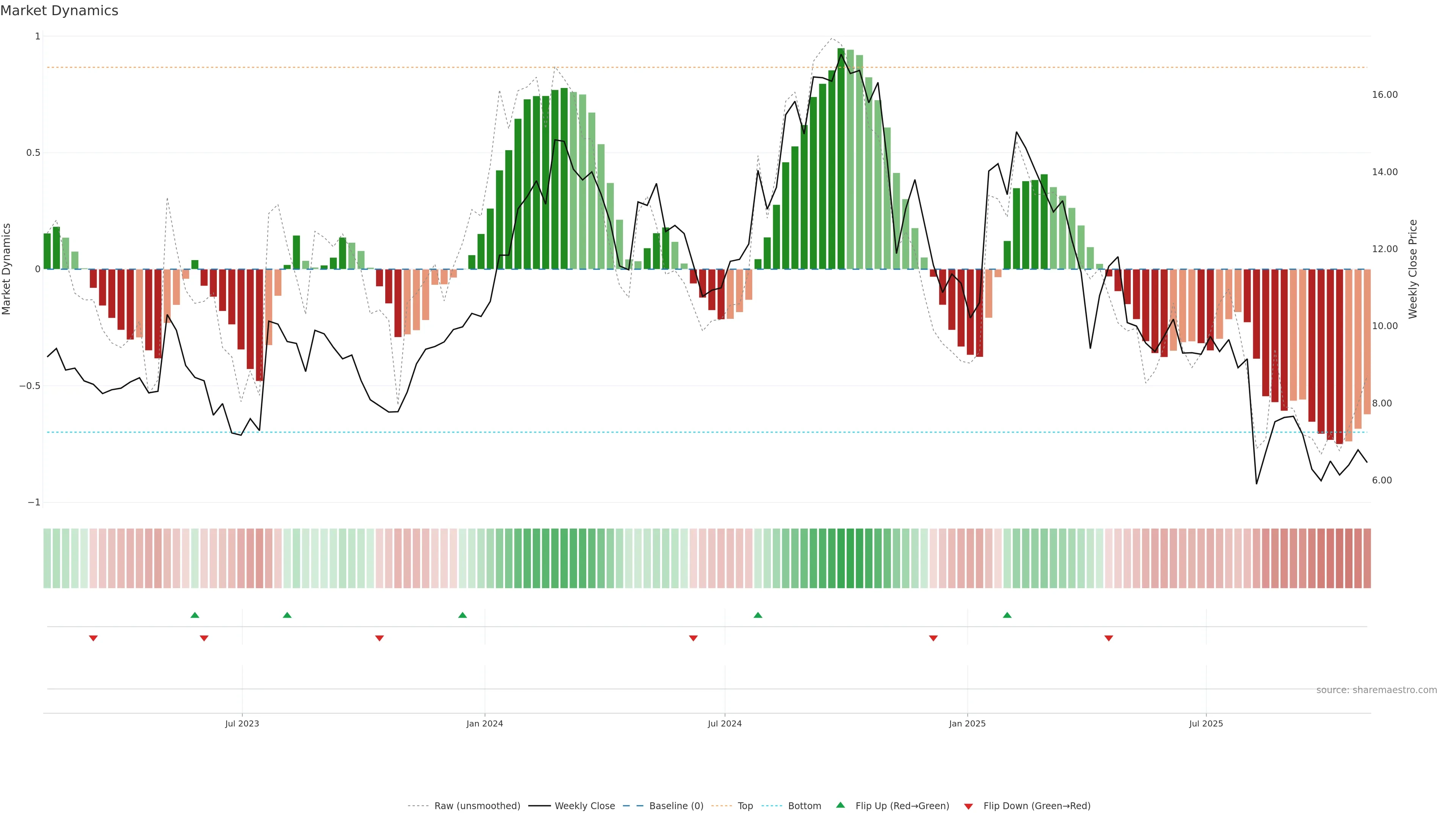This screenshot has height=819, width=1456.
Task: Click the green Flip Up triangle legend icon
Action: click(841, 805)
